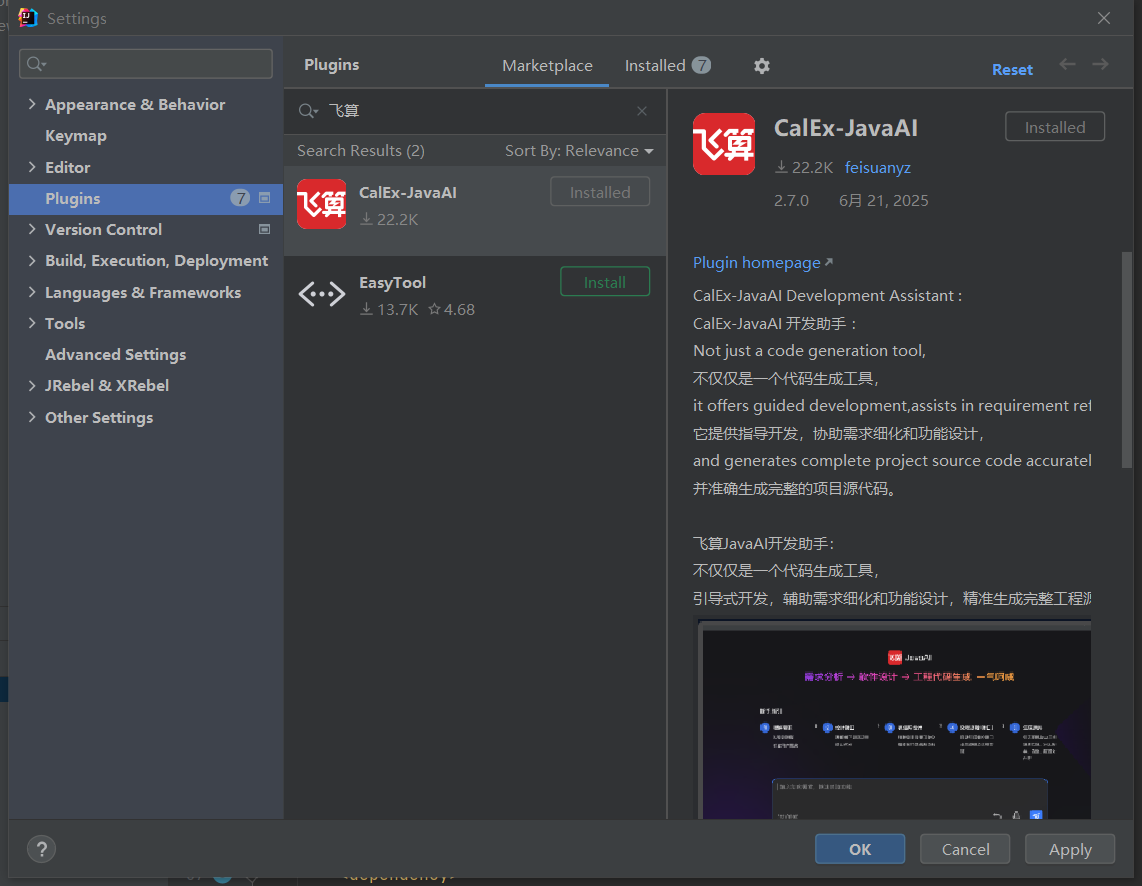
Task: Select Keymap in settings tree
Action: point(76,136)
